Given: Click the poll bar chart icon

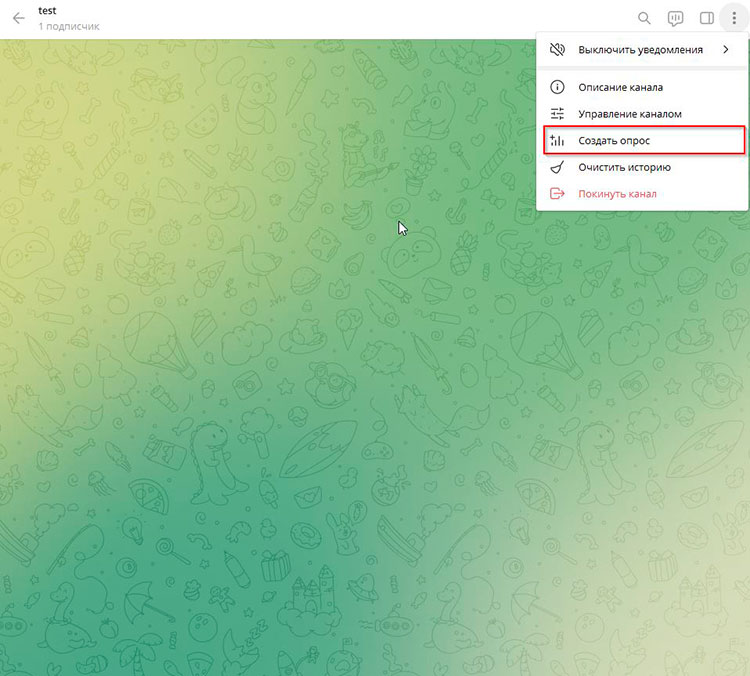Looking at the screenshot, I should click(x=558, y=141).
